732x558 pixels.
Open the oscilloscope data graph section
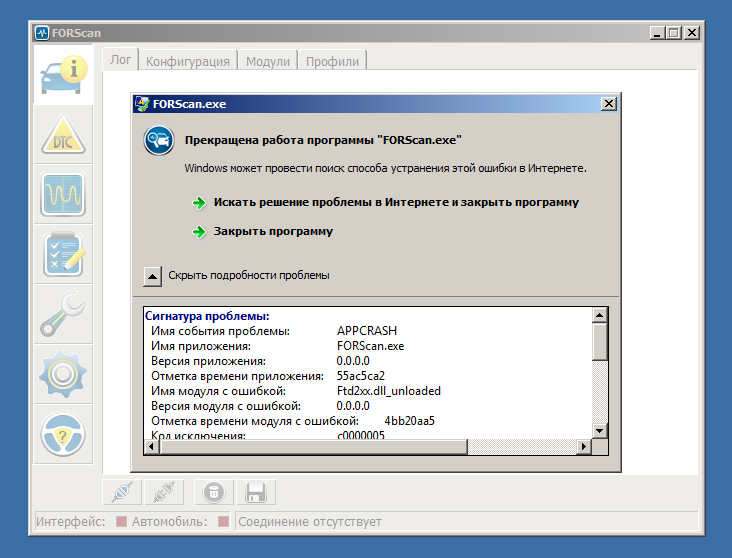(x=63, y=194)
